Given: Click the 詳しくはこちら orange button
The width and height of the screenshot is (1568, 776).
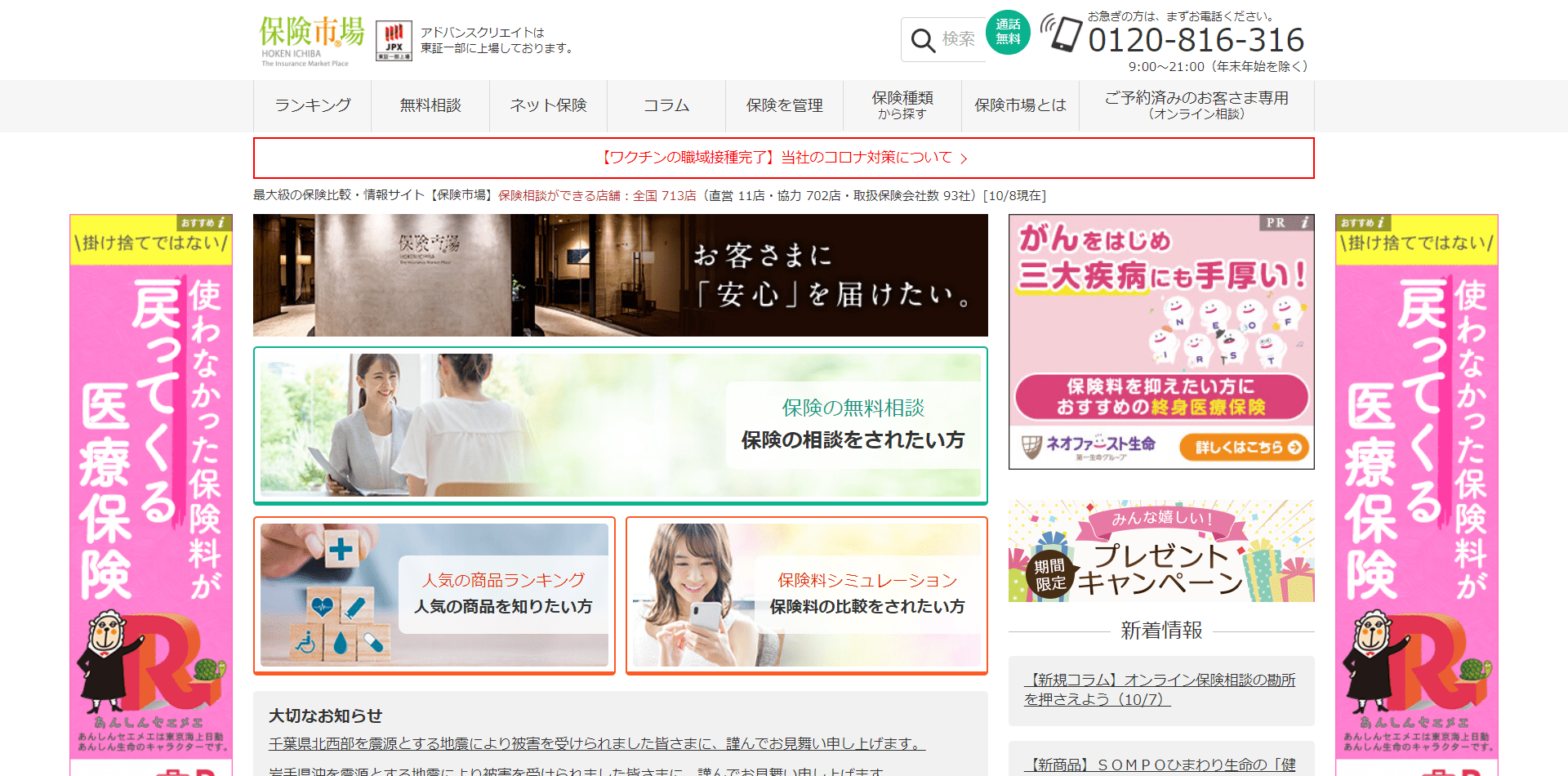Looking at the screenshot, I should point(1244,447).
